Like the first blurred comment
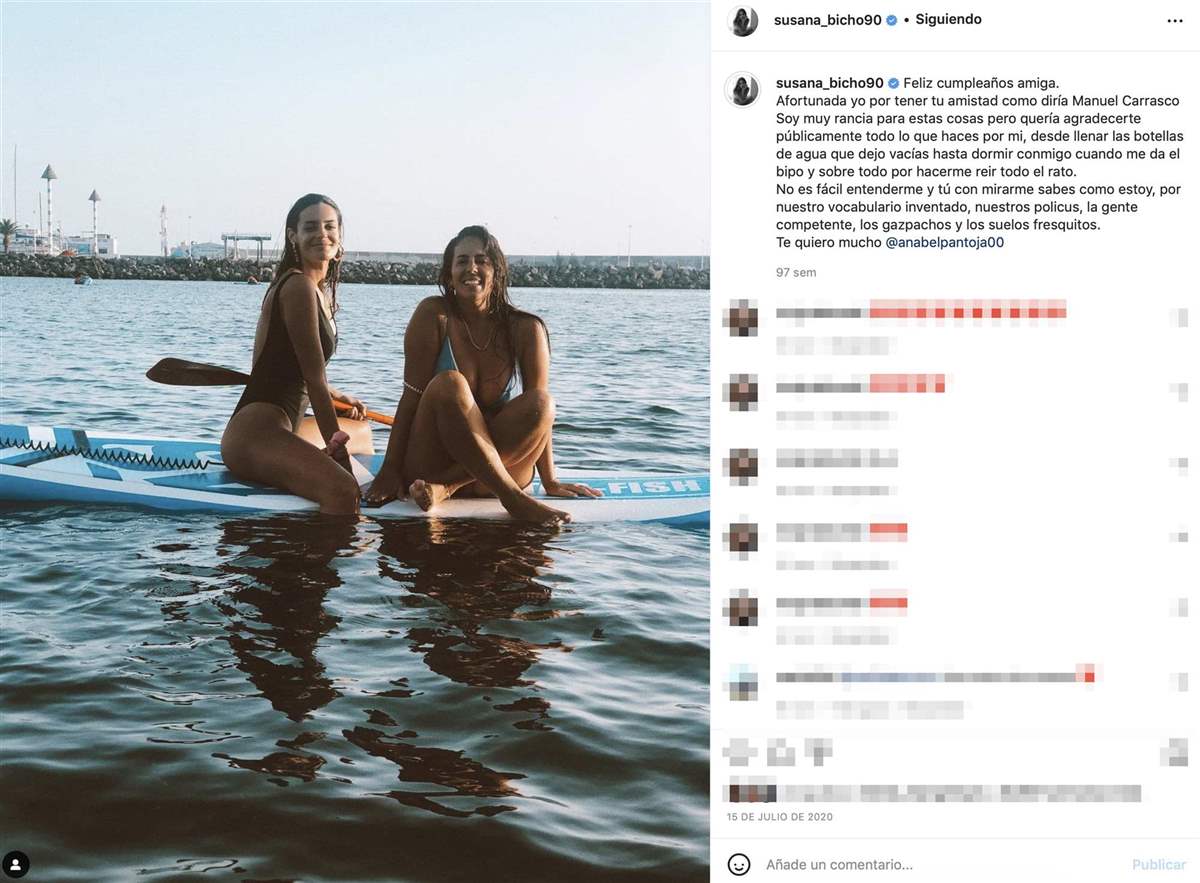1200x883 pixels. click(1180, 317)
